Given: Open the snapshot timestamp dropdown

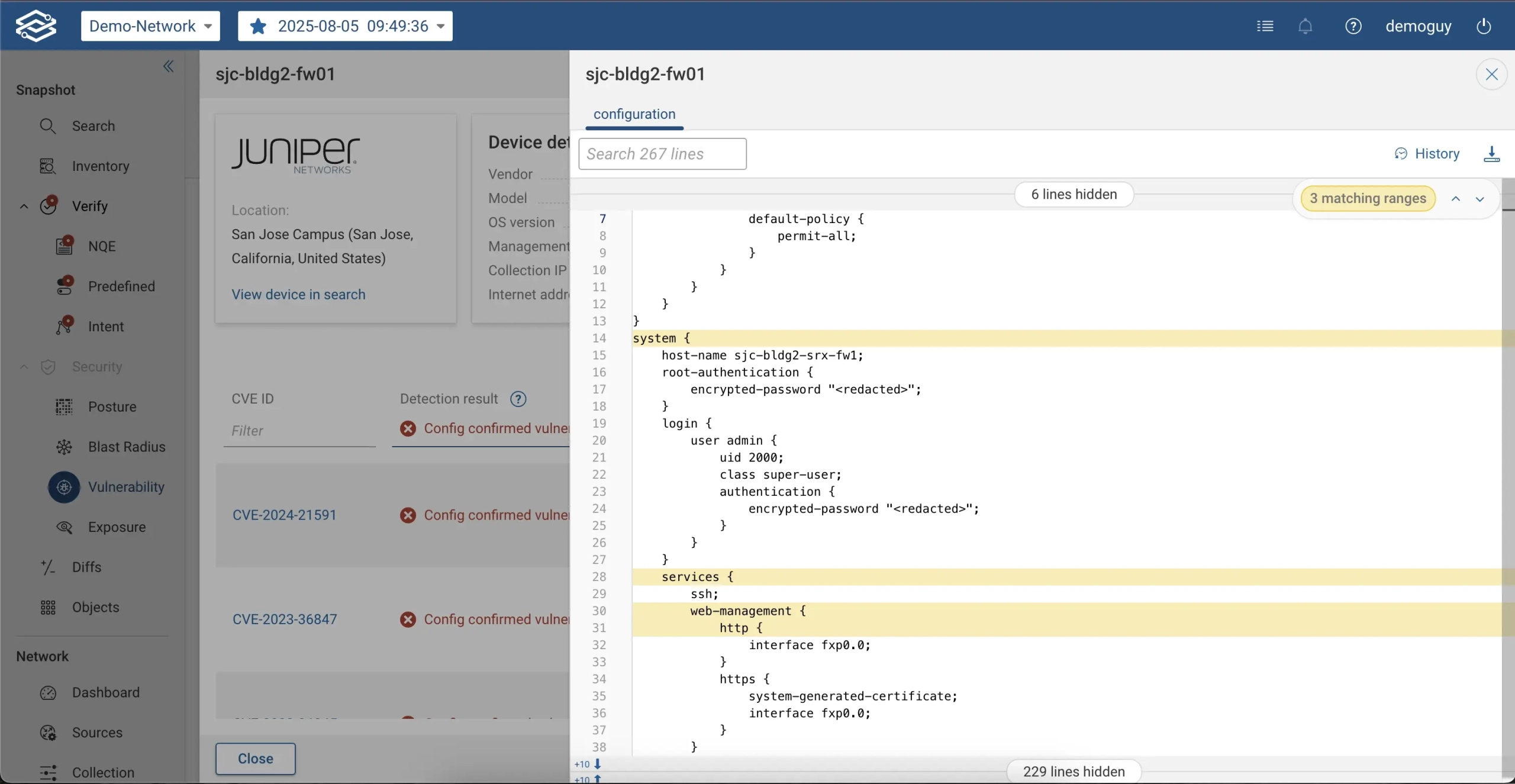Looking at the screenshot, I should [345, 26].
